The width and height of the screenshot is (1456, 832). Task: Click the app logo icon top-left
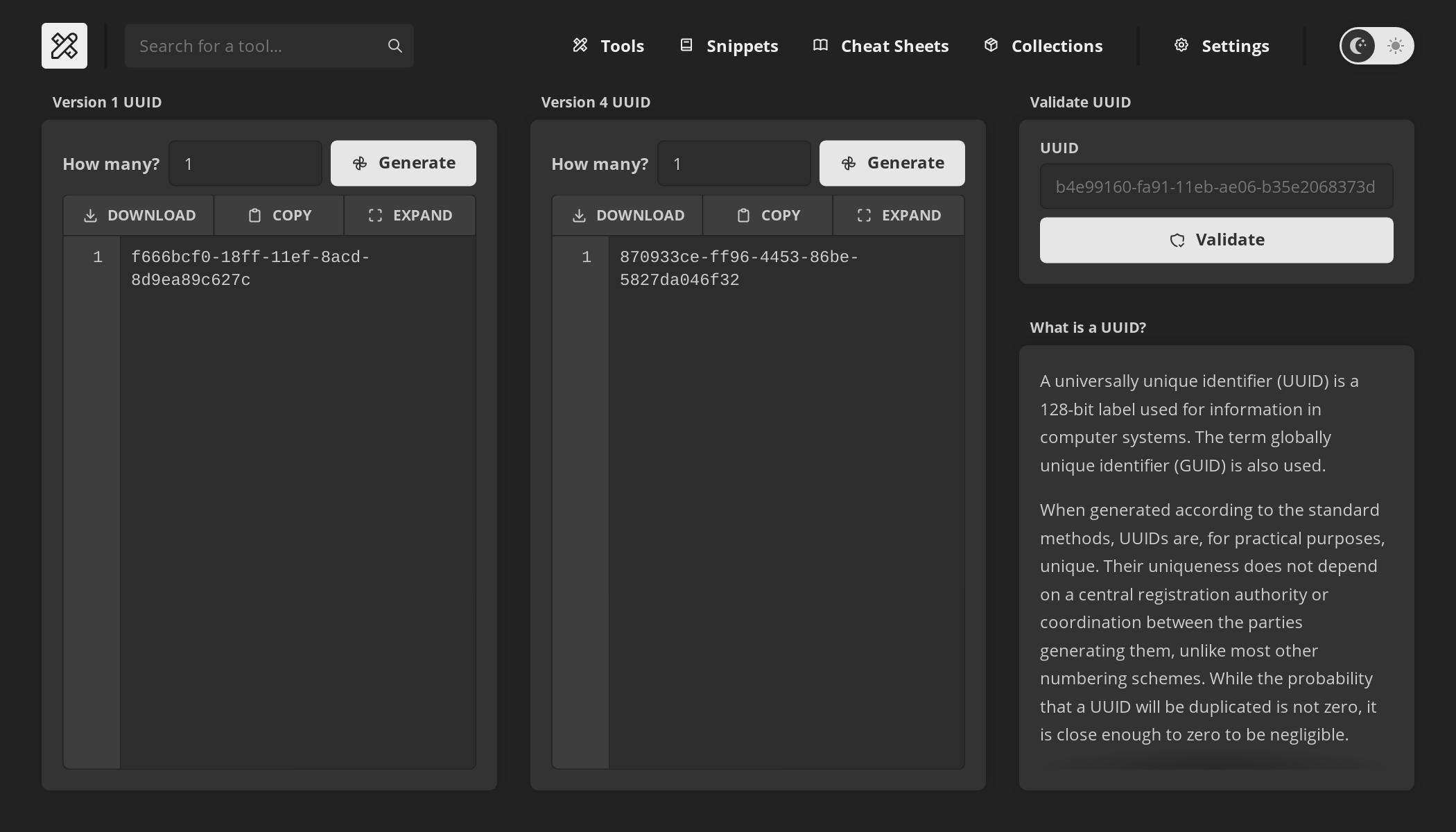pos(64,45)
